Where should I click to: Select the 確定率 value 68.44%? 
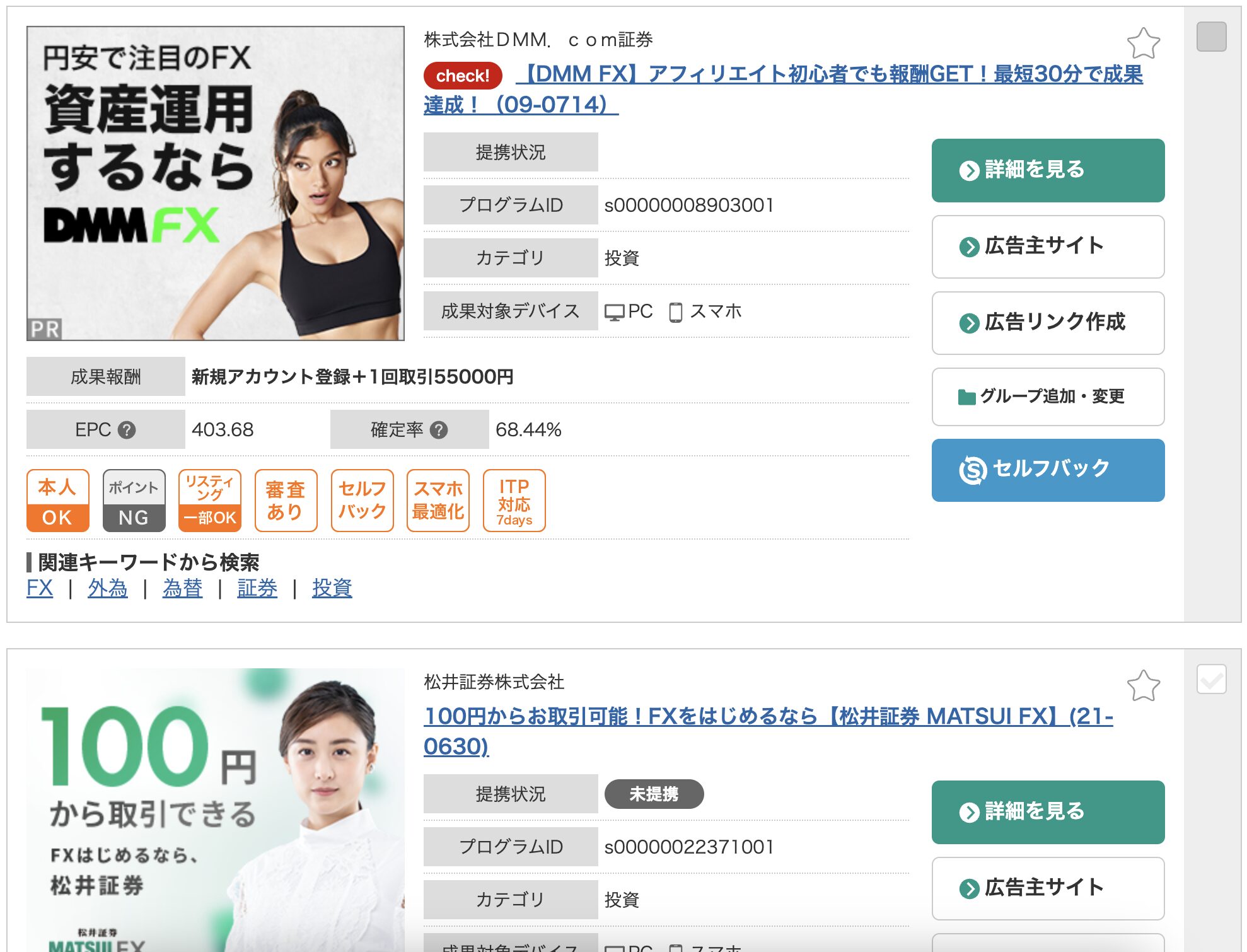(528, 430)
